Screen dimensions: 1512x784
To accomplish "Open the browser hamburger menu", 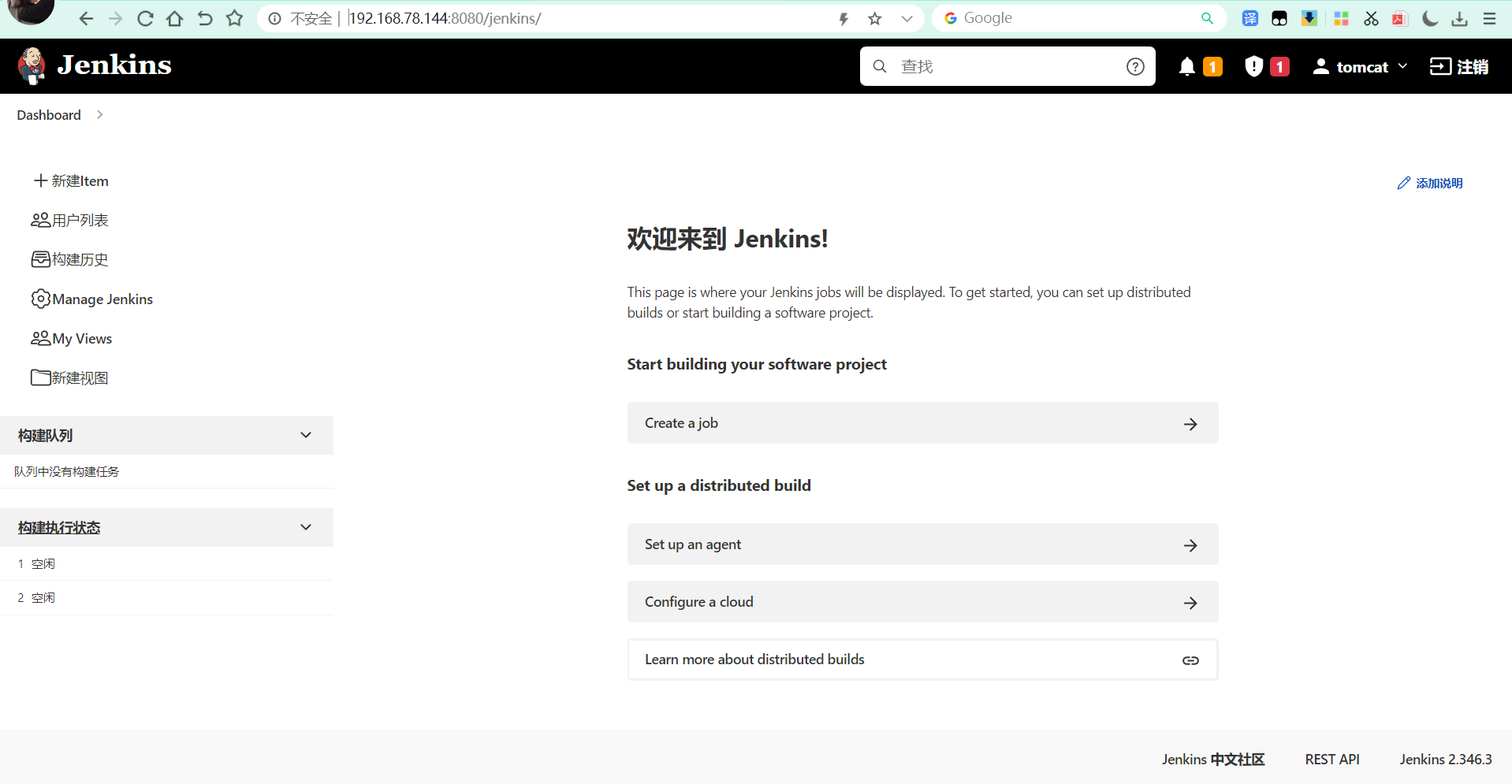I will pos(1490,18).
